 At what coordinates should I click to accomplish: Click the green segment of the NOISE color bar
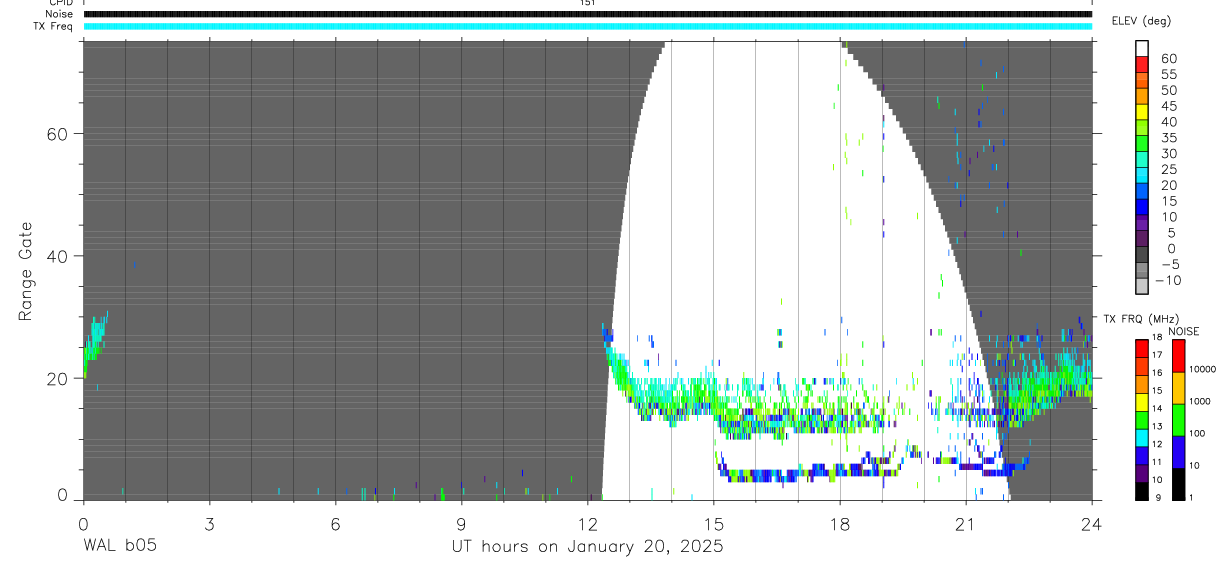(1178, 420)
